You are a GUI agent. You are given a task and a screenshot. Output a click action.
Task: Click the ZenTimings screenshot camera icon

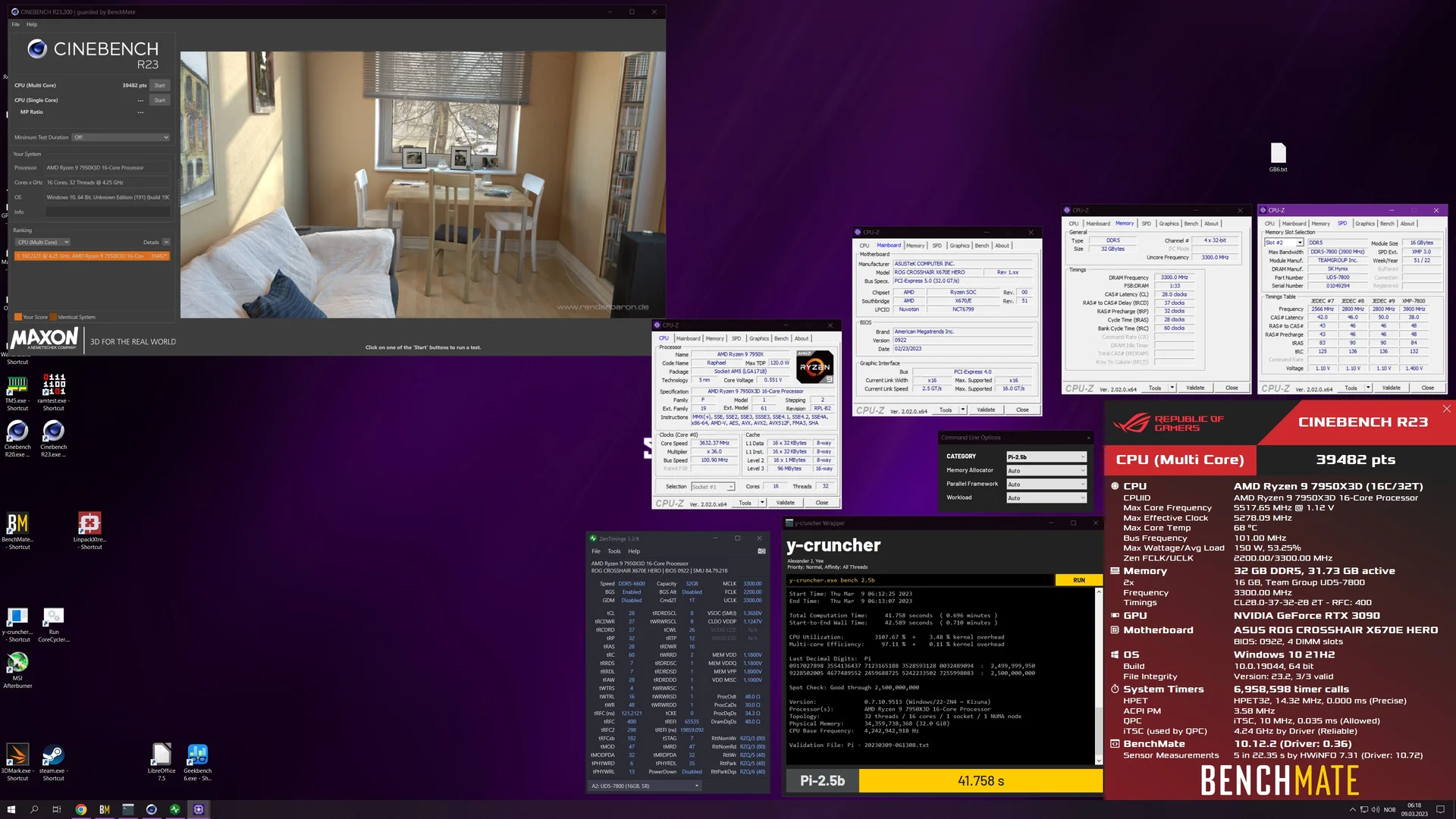761,551
